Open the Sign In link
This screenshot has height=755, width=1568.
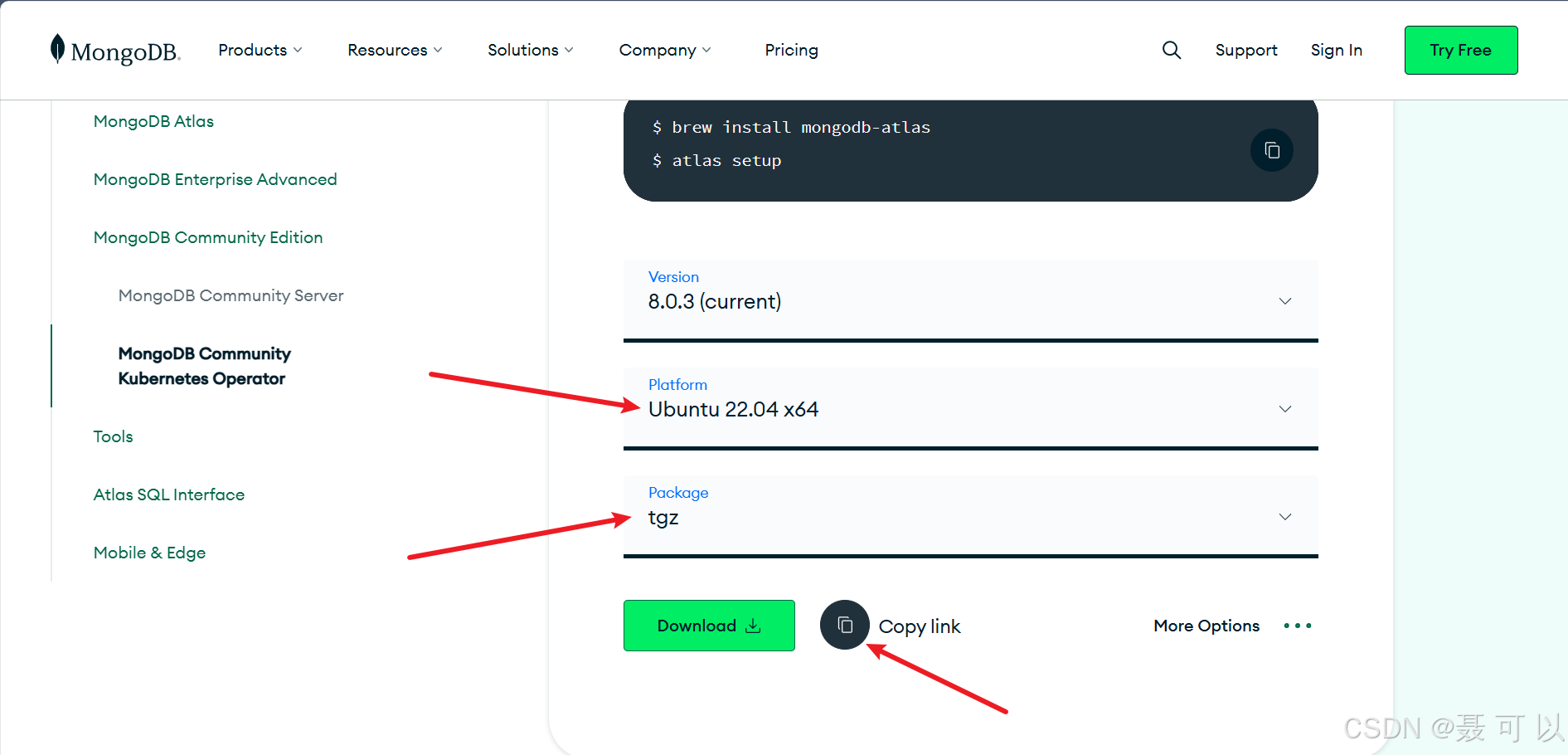click(1336, 50)
